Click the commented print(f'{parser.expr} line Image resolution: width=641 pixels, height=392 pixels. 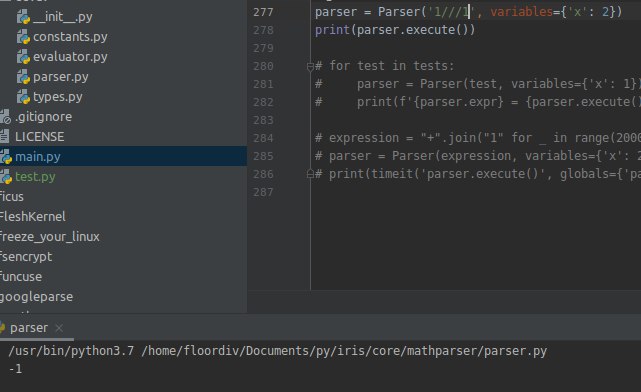478,102
